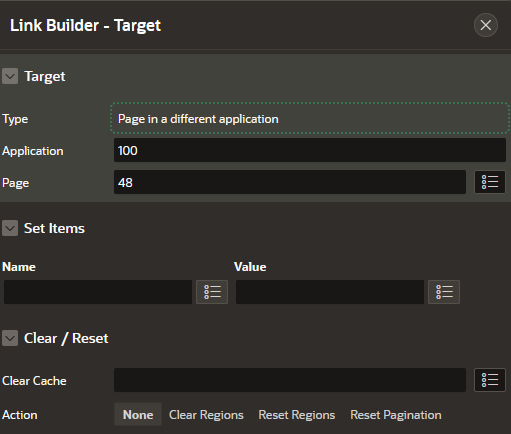Click the Clear Cache label text
Viewport: 511px width, 434px height.
34,381
